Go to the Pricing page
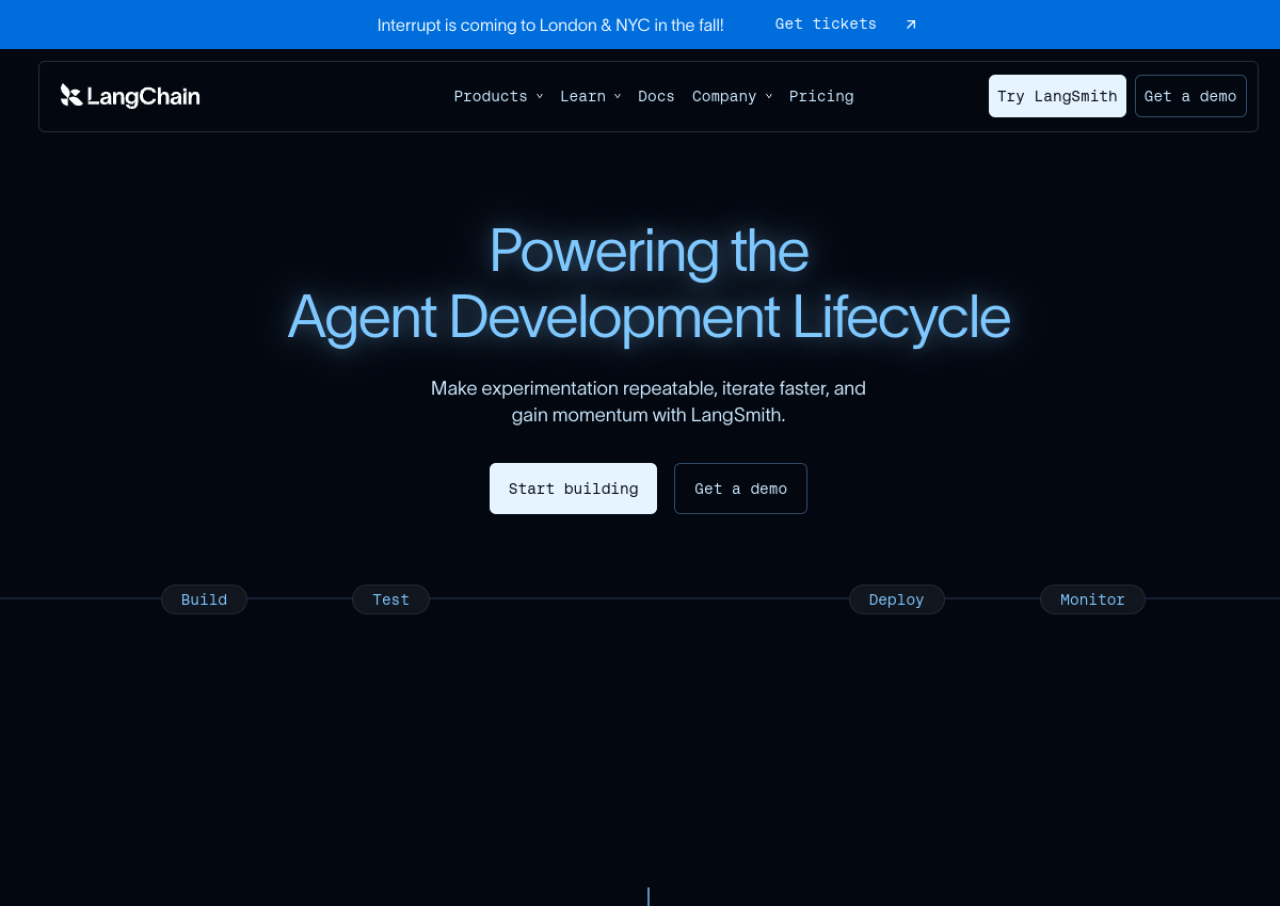The image size is (1280, 906). (821, 96)
